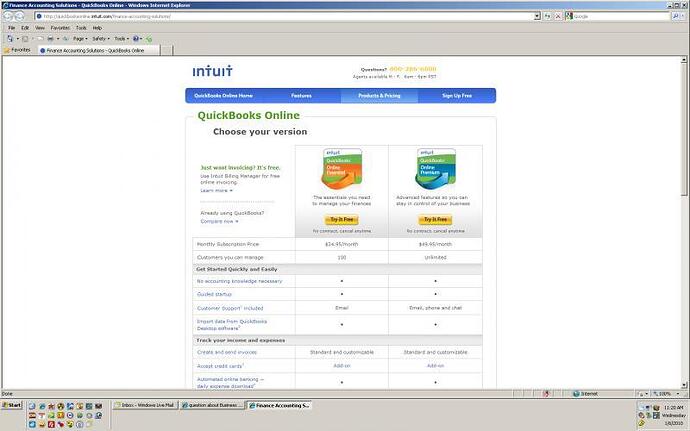Open the Features navigation tab

point(301,96)
